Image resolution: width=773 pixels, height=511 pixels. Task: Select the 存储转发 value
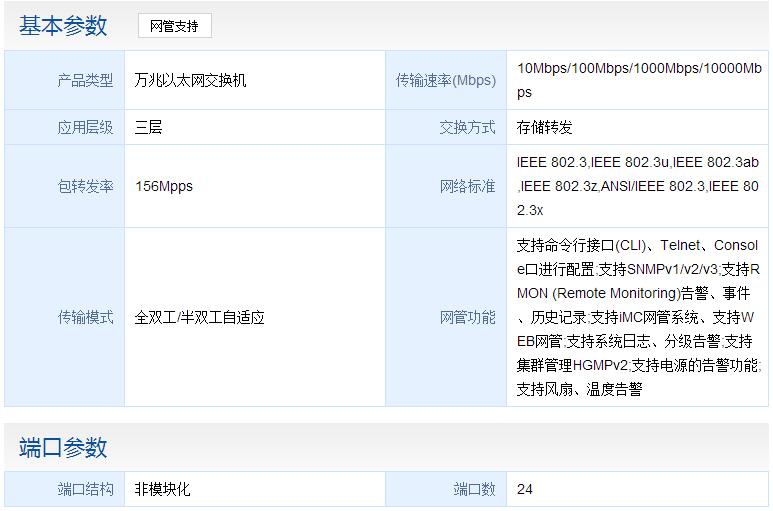pos(544,127)
